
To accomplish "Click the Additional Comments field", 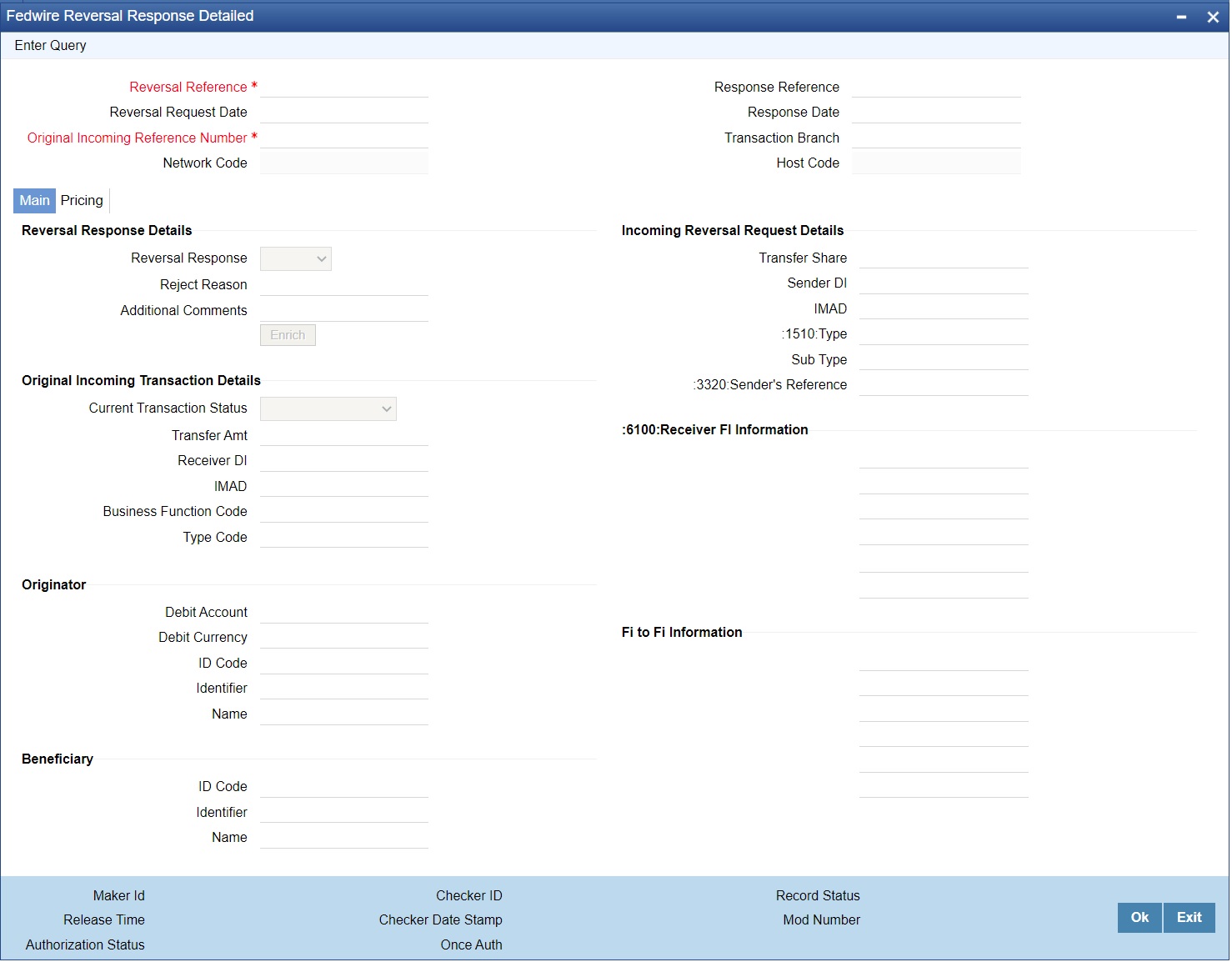I will click(344, 311).
